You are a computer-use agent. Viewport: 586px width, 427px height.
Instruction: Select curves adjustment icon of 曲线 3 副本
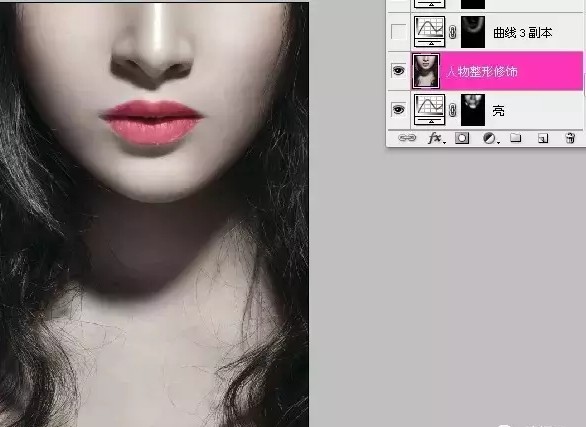coord(429,31)
